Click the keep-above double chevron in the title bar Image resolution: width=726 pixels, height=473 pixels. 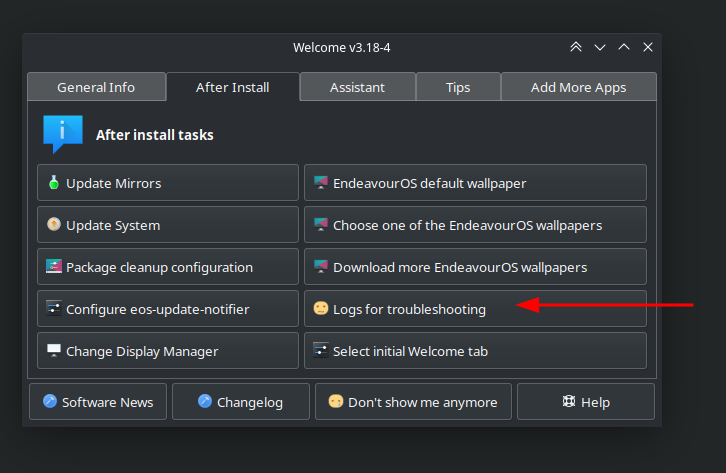pos(576,47)
